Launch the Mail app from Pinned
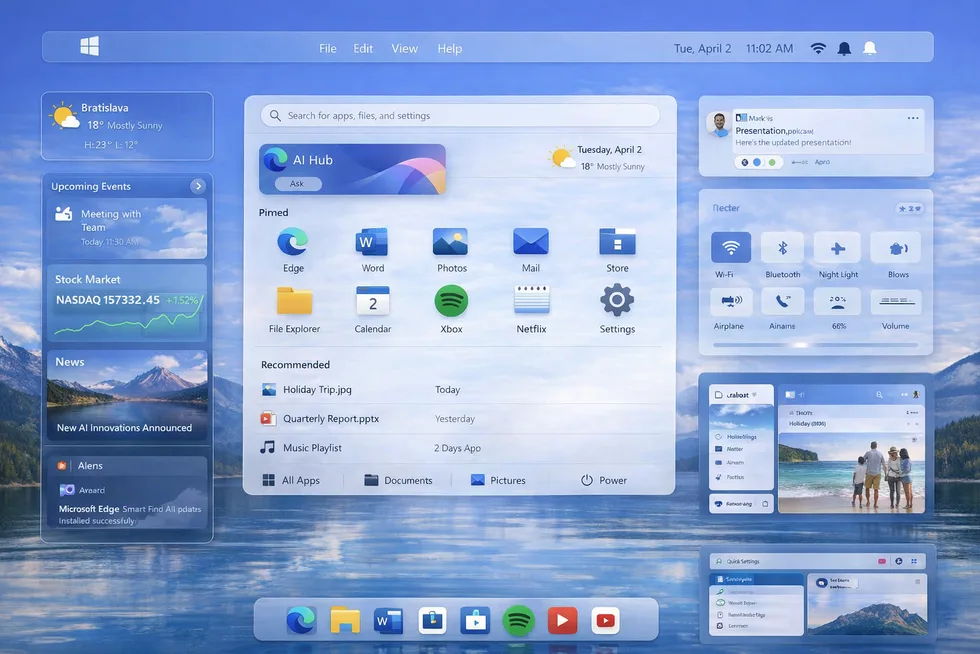The width and height of the screenshot is (980, 654). pos(530,241)
